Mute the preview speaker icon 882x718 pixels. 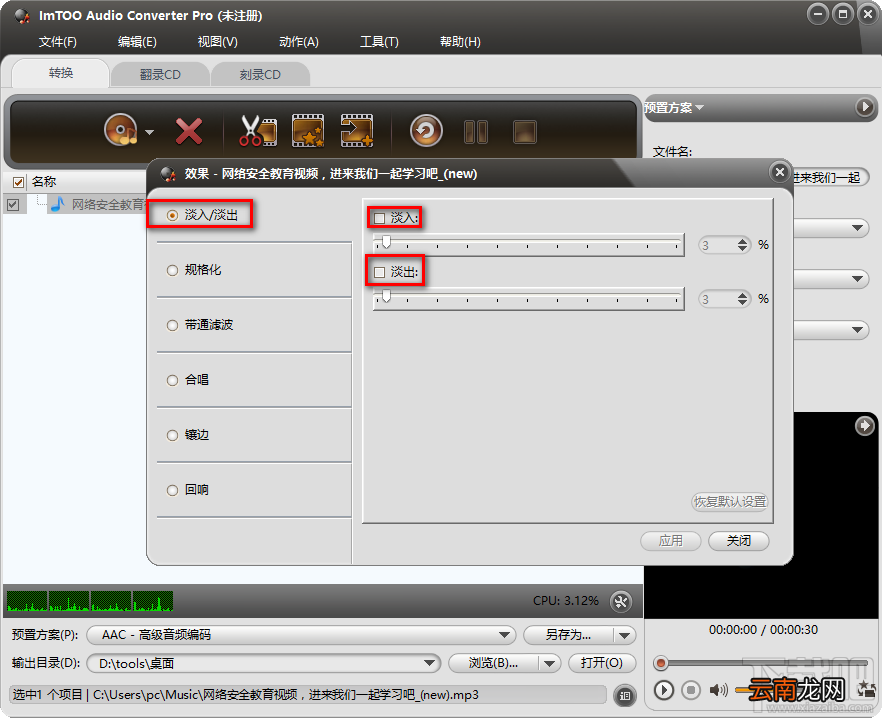[718, 690]
